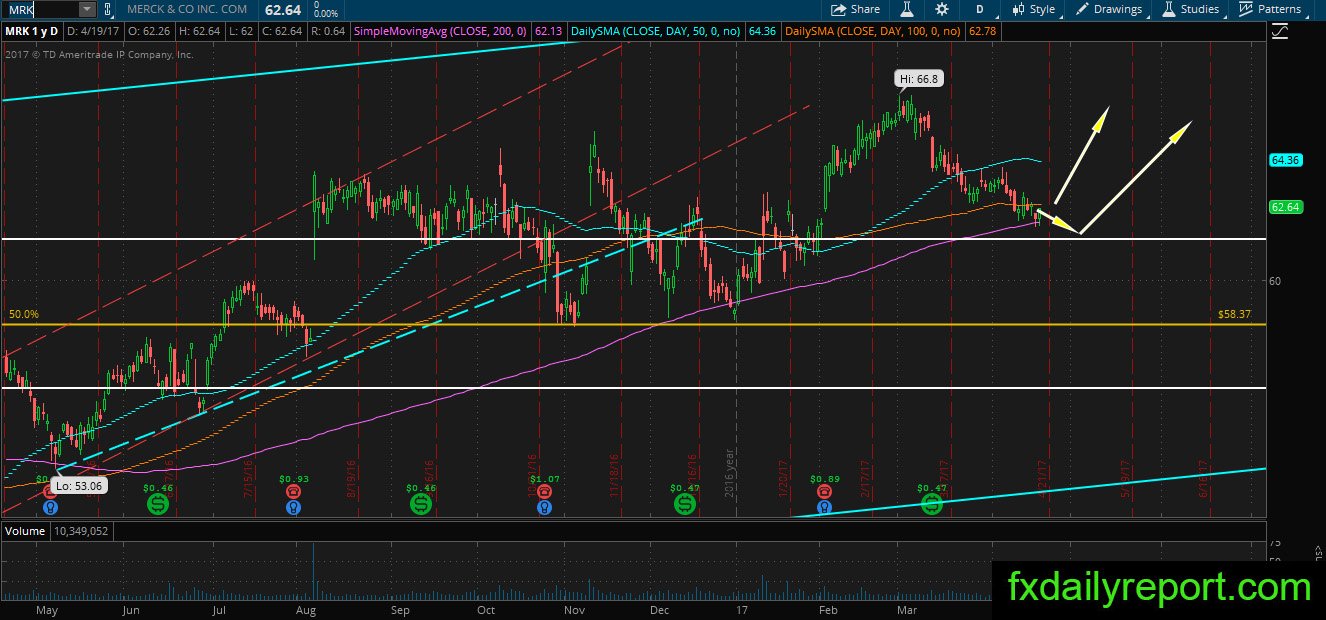Click the Share button
Screen dimensions: 1326x620
(x=855, y=9)
